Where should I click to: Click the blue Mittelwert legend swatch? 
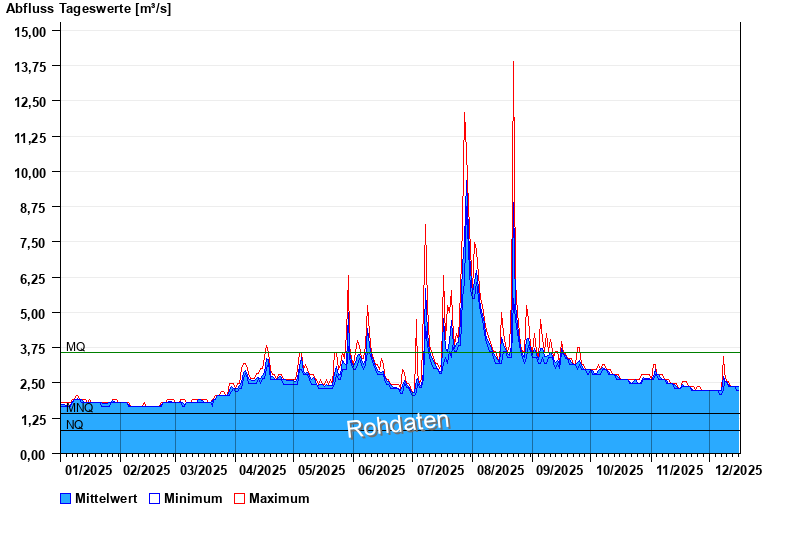tap(66, 498)
